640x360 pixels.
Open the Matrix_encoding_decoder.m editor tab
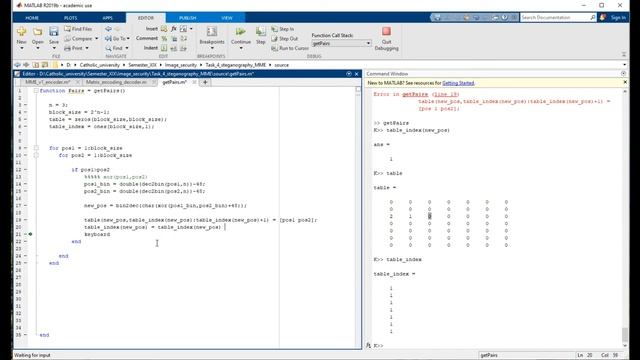coord(116,82)
